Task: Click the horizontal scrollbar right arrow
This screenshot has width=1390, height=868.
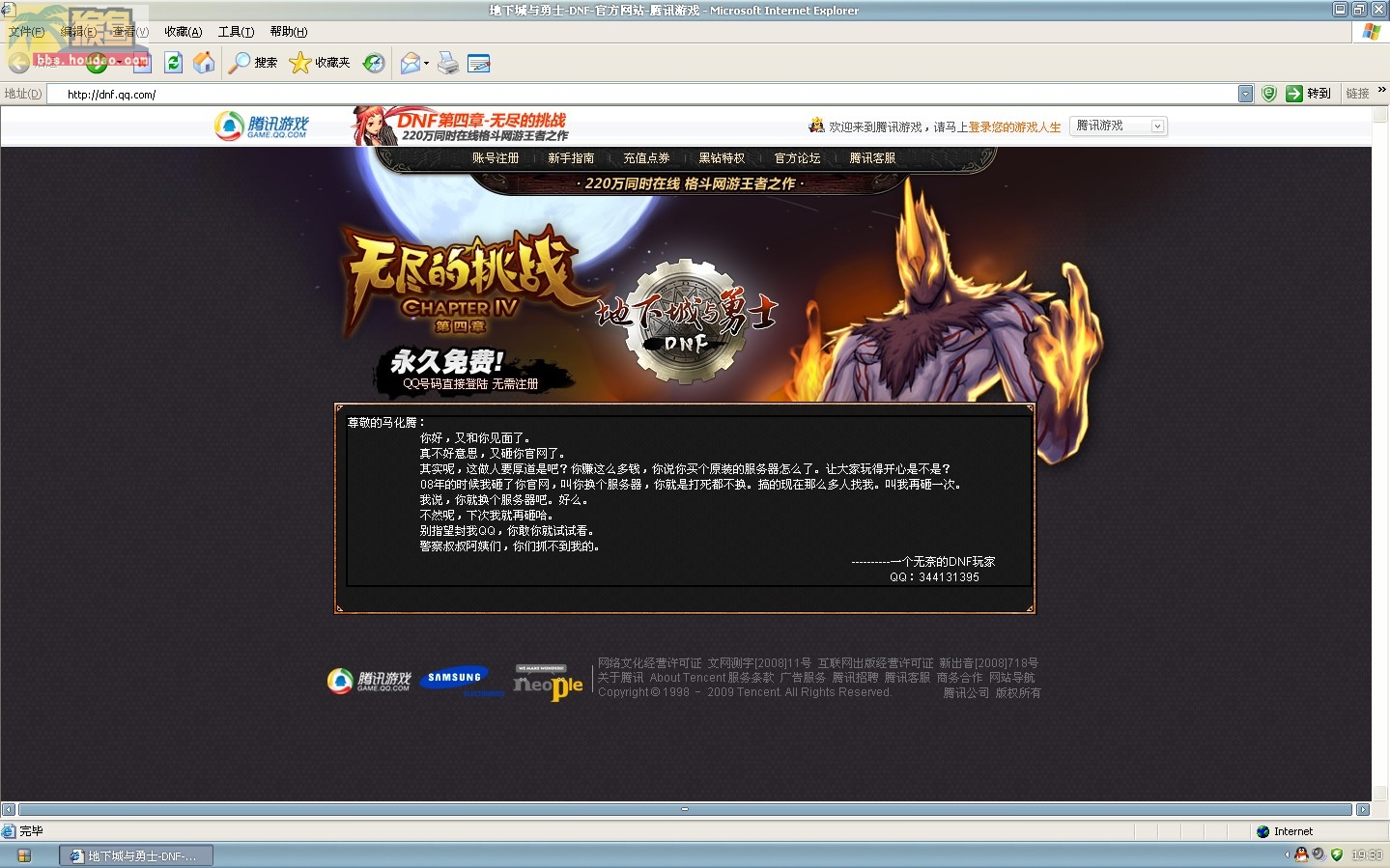Action: coord(1363,810)
